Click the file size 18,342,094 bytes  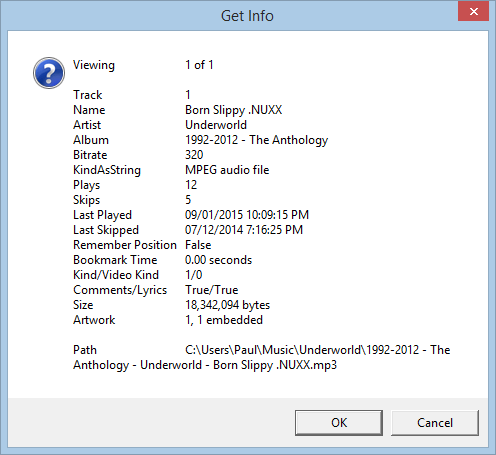tap(227, 305)
